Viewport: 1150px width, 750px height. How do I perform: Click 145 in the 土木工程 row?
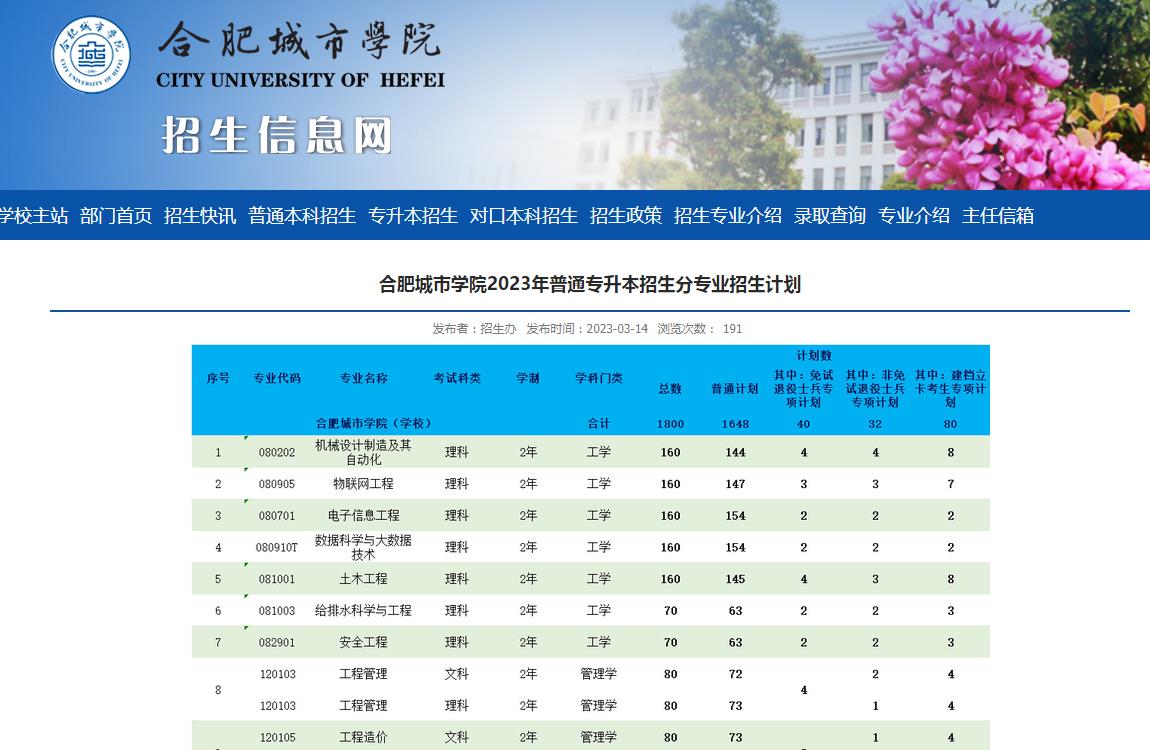[735, 579]
